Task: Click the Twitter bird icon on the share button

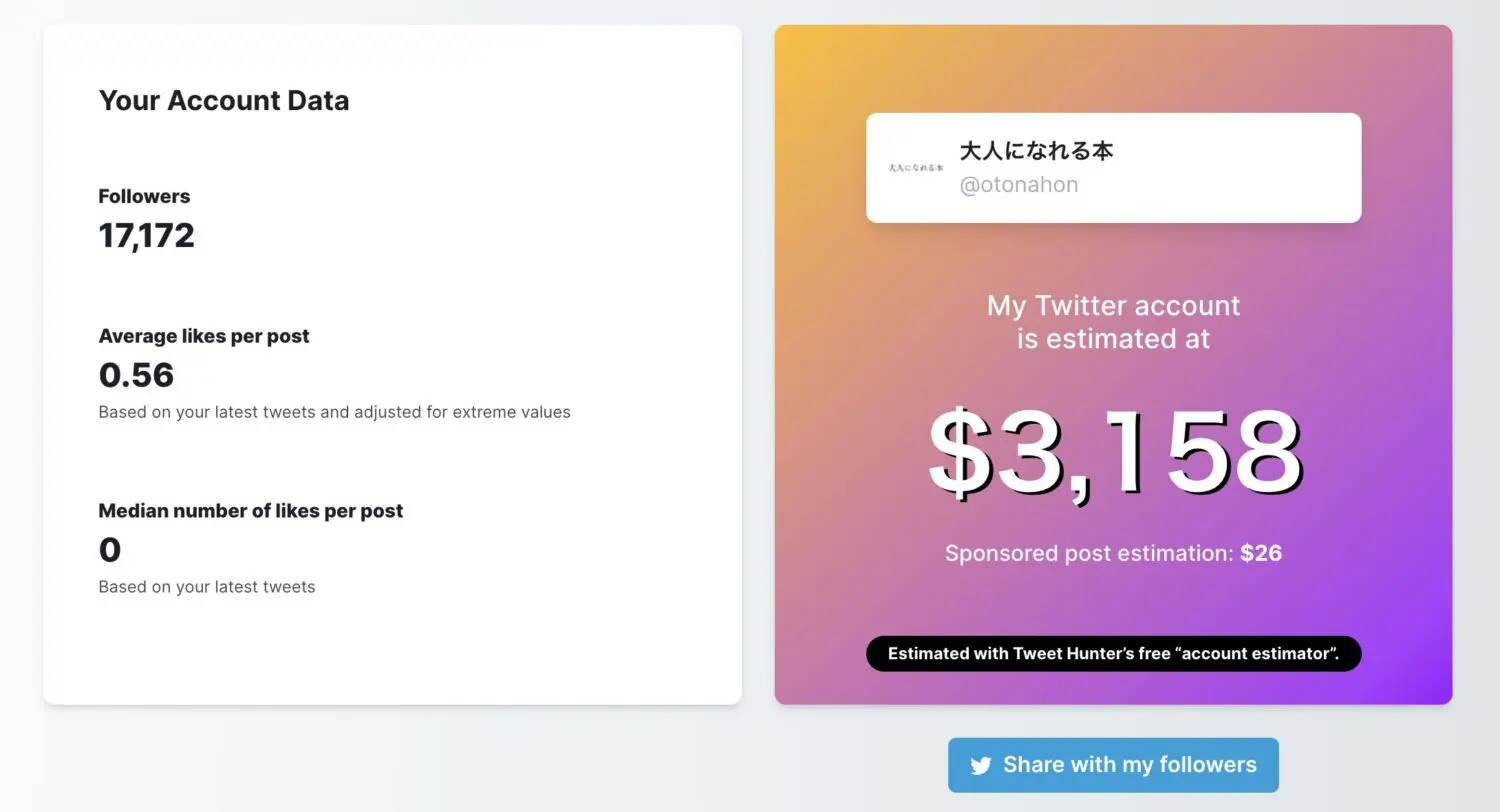Action: [979, 764]
